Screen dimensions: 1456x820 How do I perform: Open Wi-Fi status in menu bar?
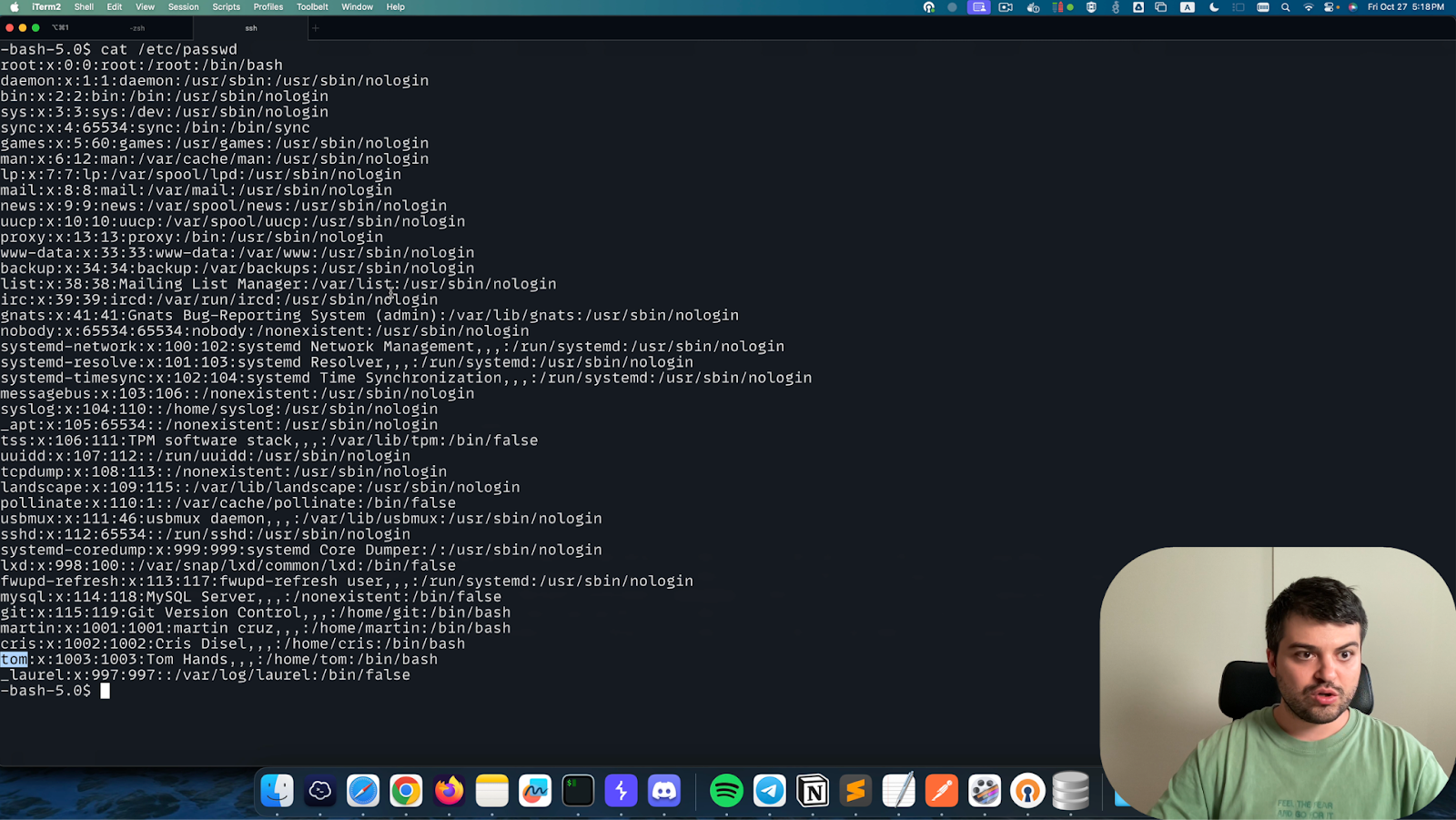1309,6
